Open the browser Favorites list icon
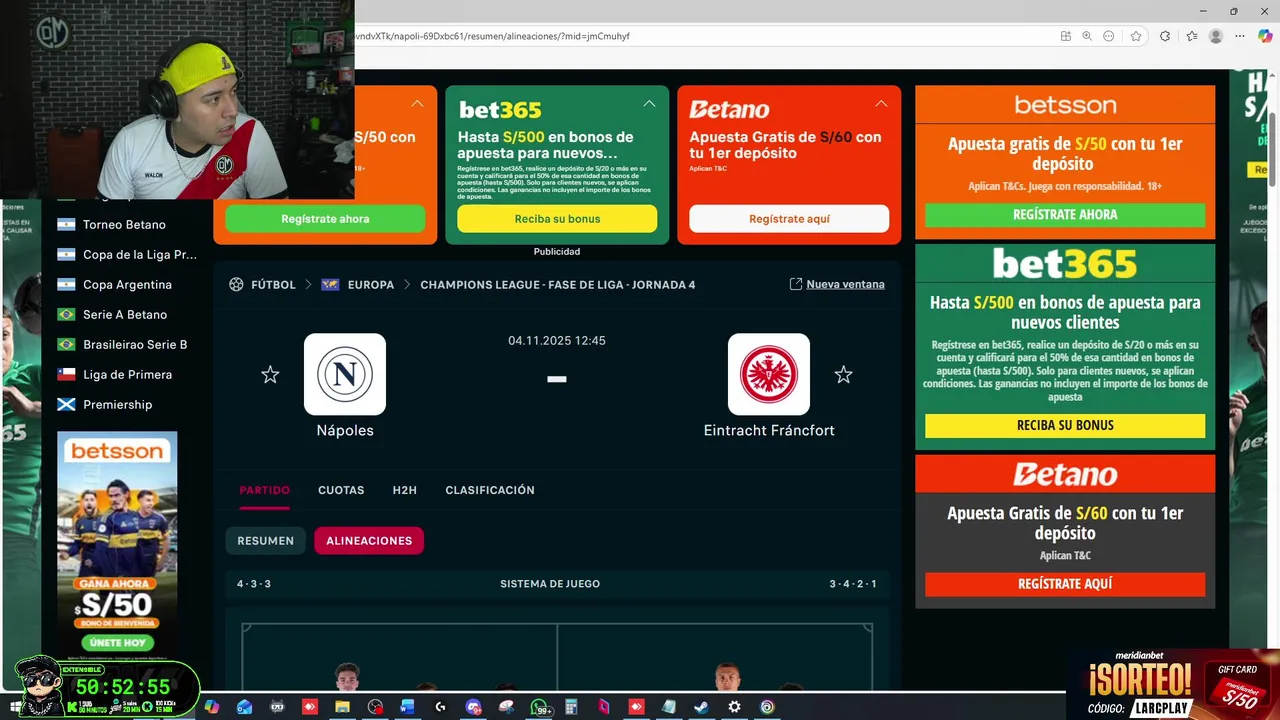Image resolution: width=1280 pixels, height=720 pixels. pos(1192,36)
